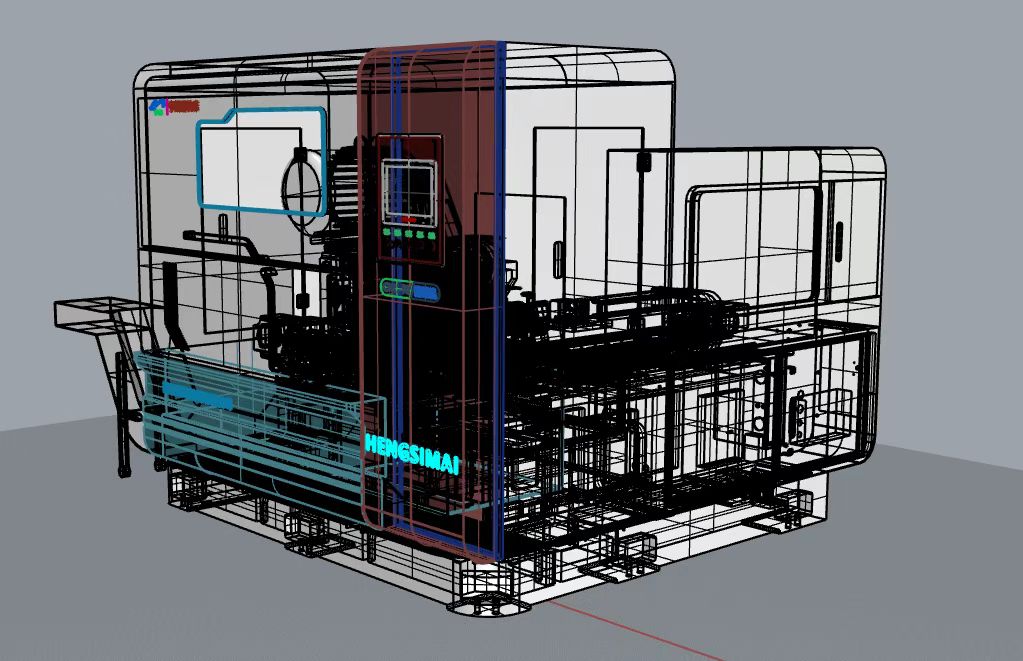Click the red indicator below the control screen
1023x661 pixels.
tap(410, 217)
